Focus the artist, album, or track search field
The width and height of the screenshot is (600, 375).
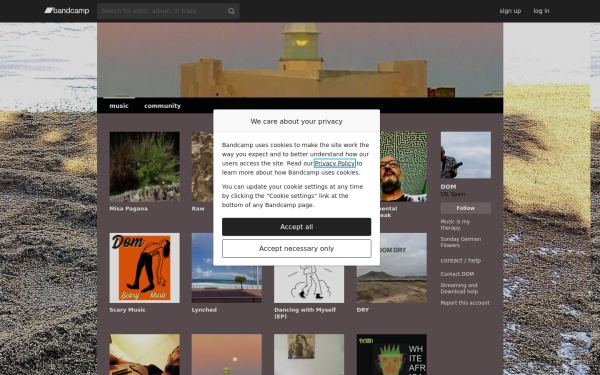click(168, 11)
